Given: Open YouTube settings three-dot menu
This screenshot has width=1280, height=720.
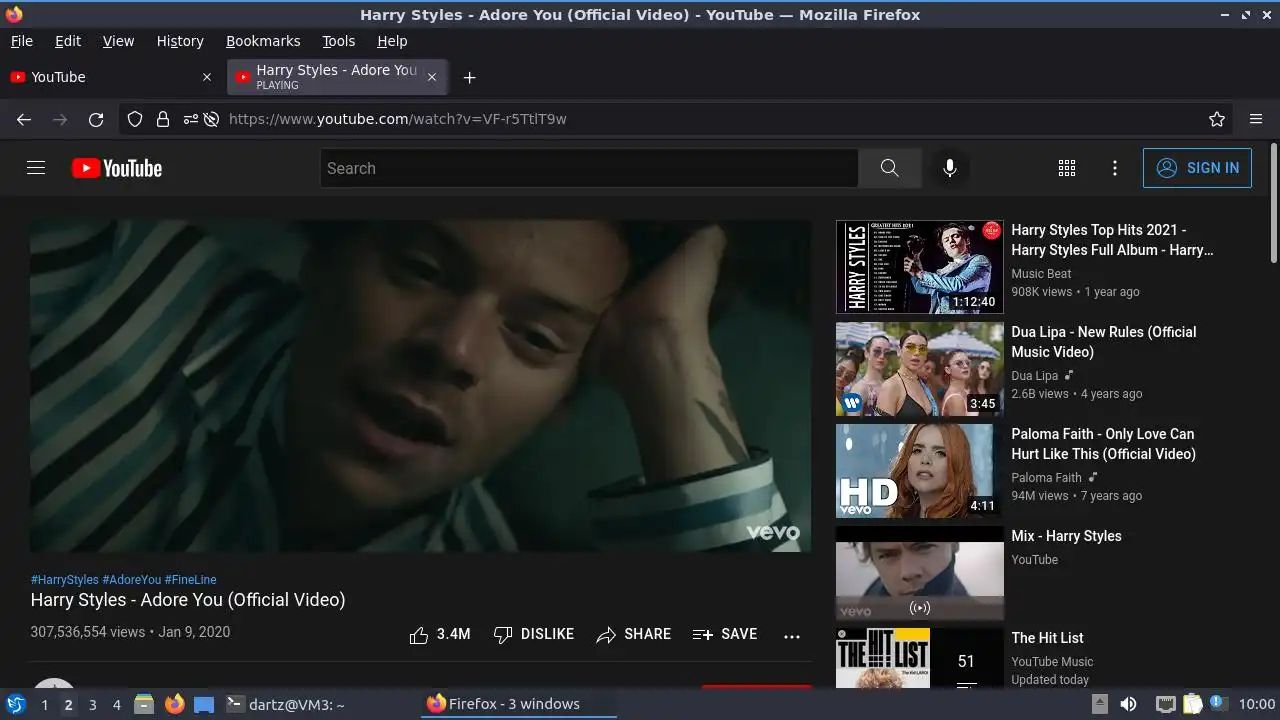Looking at the screenshot, I should 1115,168.
